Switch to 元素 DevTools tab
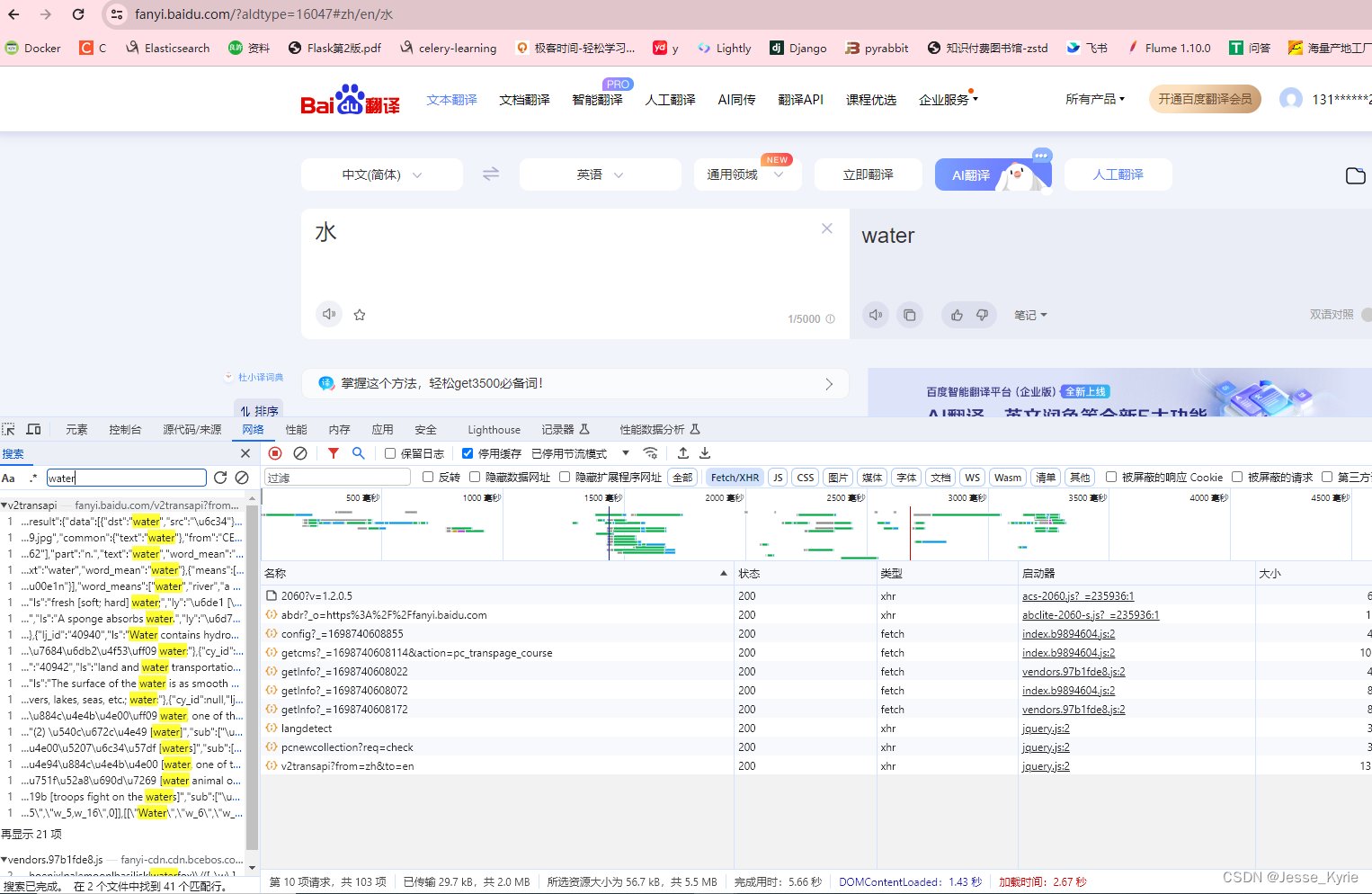Image resolution: width=1372 pixels, height=894 pixels. point(76,429)
